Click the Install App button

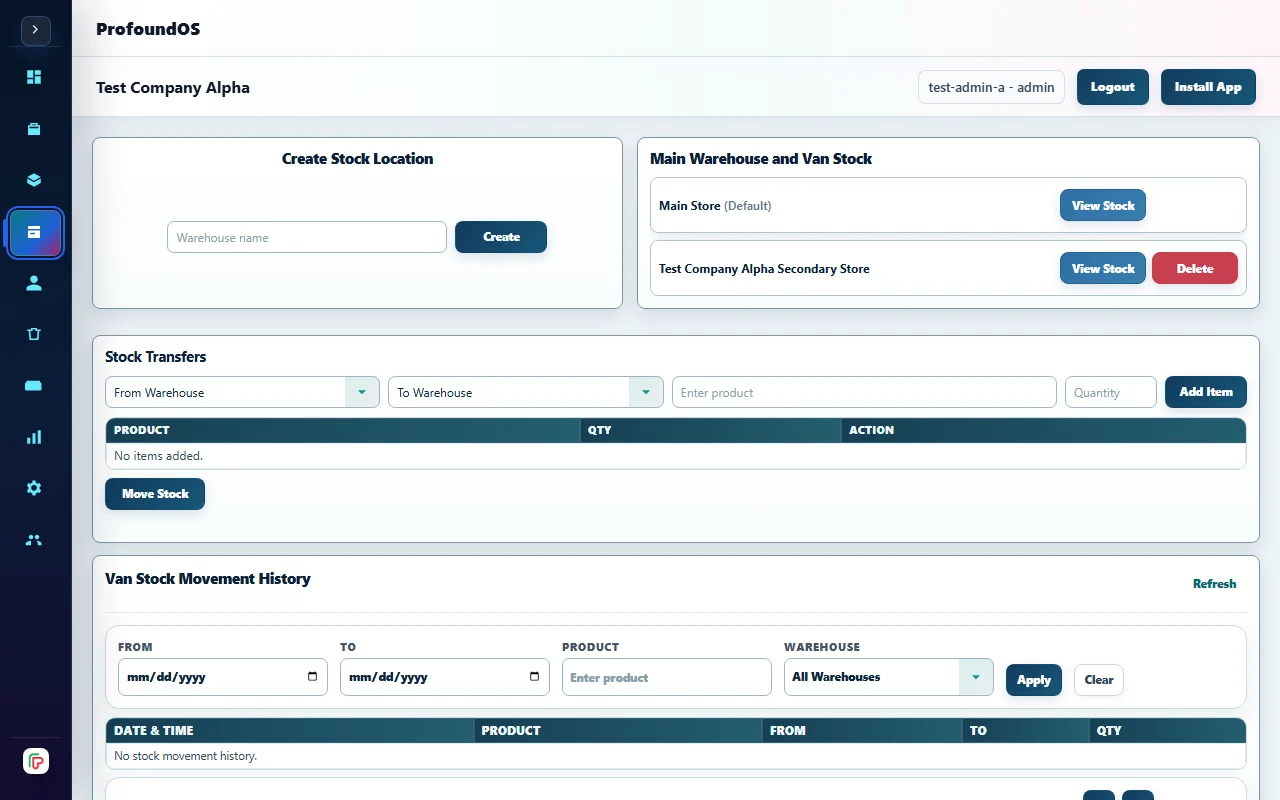click(x=1208, y=87)
